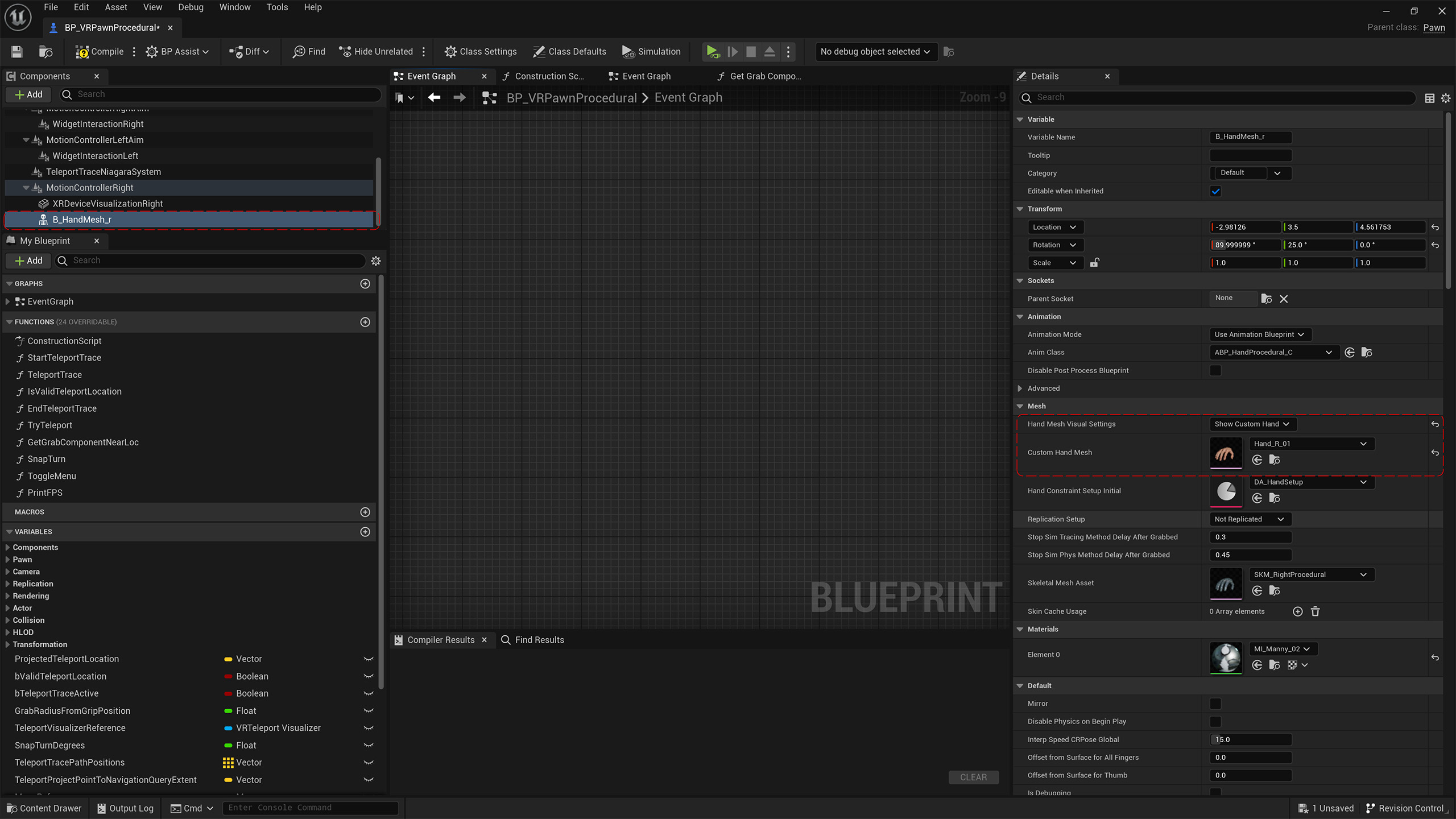Expand the Advanced animation section
Image resolution: width=1456 pixels, height=819 pixels.
coord(1020,388)
